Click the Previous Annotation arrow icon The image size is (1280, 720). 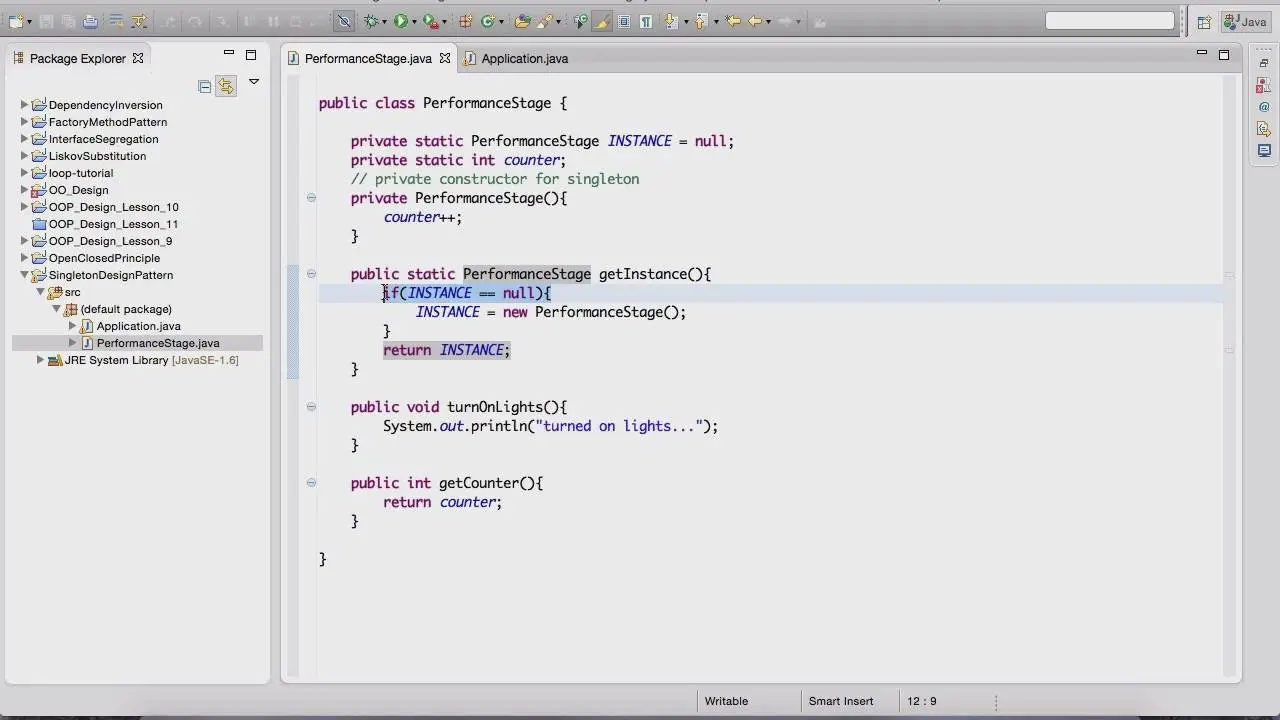(701, 21)
